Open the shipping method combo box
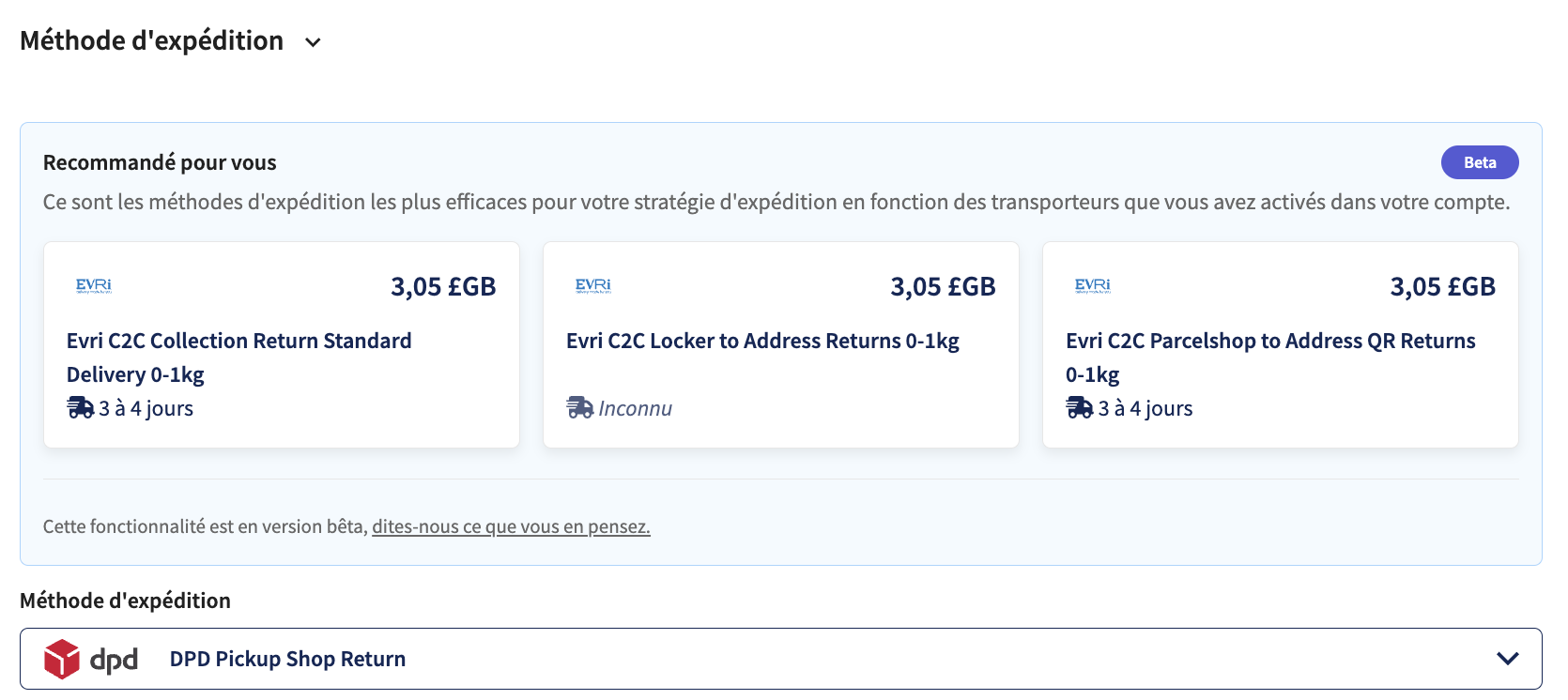 (x=781, y=659)
